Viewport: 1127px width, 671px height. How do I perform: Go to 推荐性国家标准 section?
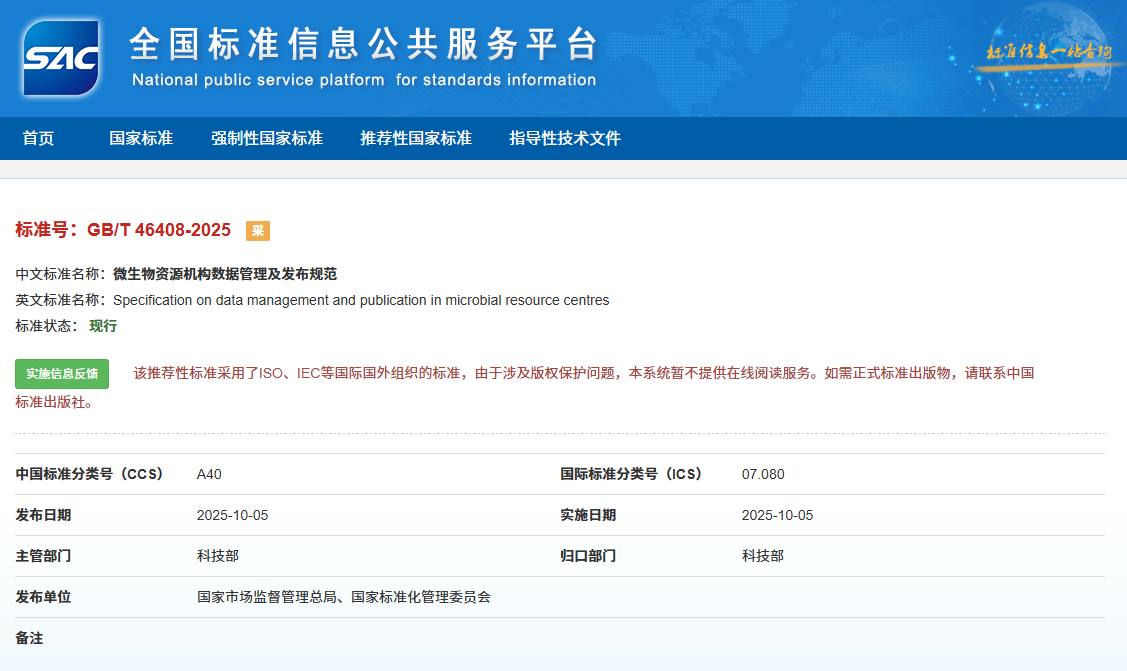tap(416, 138)
